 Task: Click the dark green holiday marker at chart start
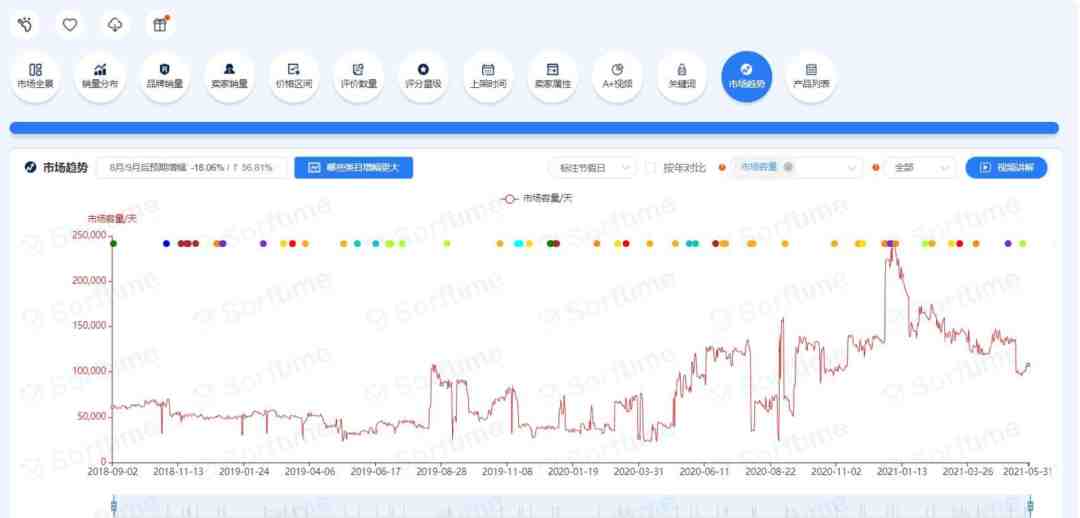pyautogui.click(x=114, y=244)
